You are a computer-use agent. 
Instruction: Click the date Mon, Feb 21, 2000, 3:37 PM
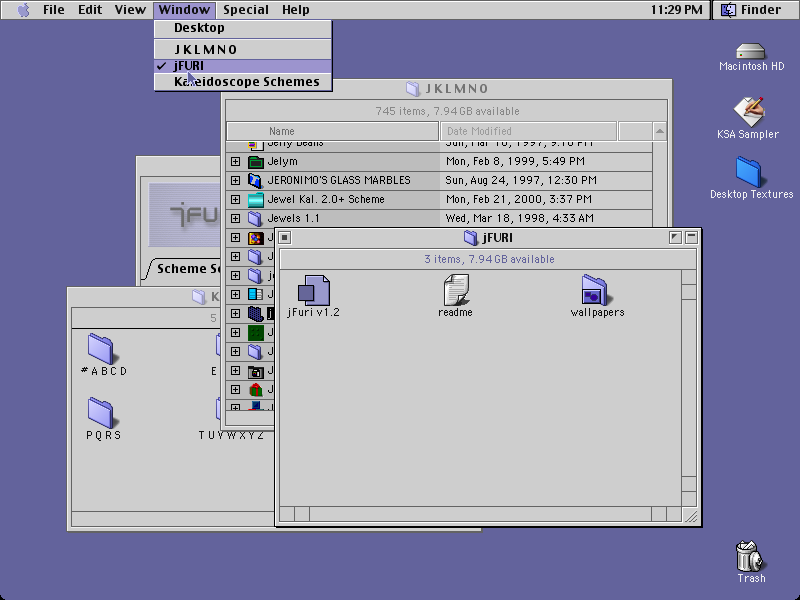pyautogui.click(x=518, y=199)
